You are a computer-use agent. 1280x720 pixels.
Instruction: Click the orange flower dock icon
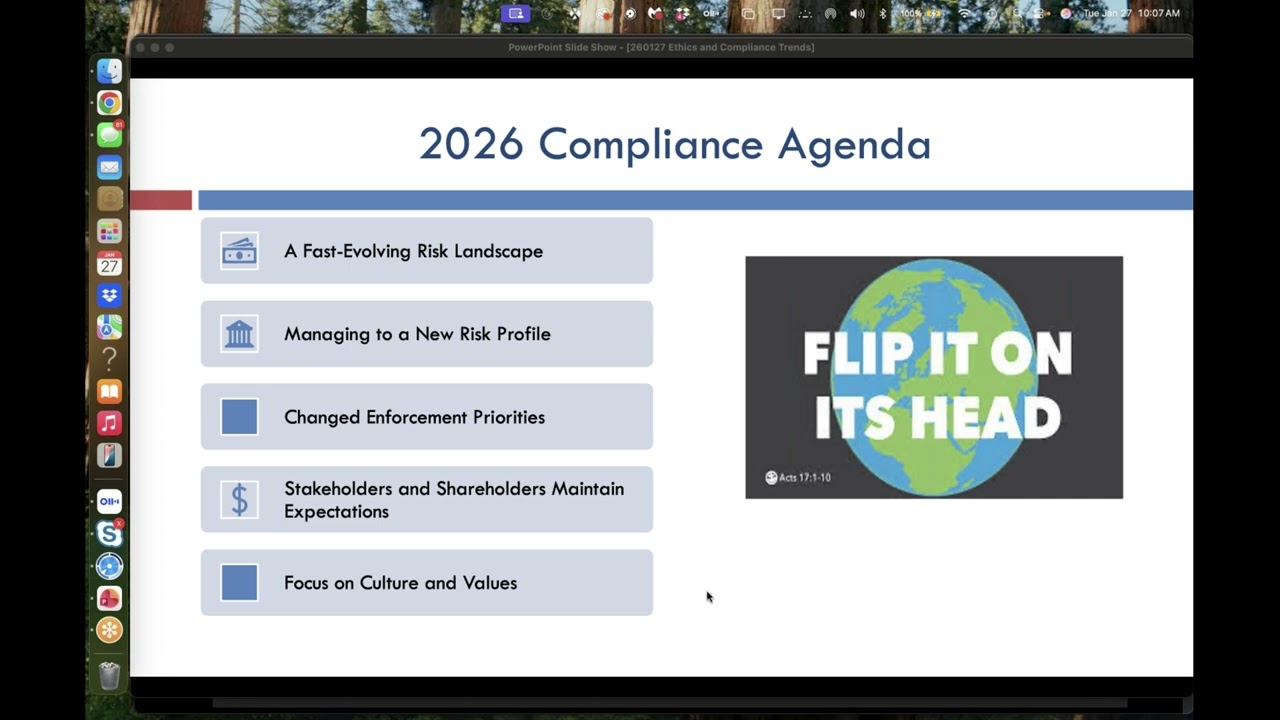(109, 630)
